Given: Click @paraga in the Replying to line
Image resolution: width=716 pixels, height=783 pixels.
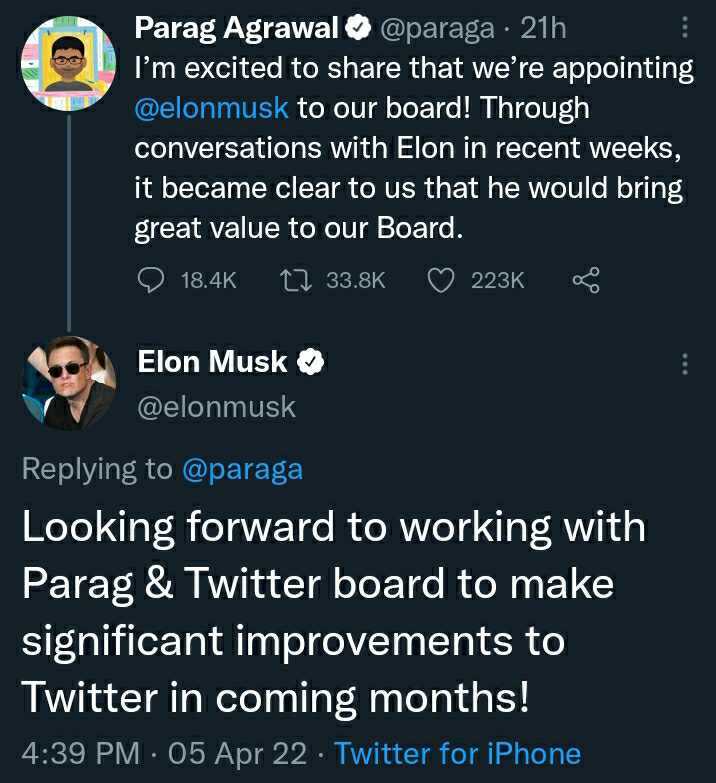Looking at the screenshot, I should click(x=242, y=469).
